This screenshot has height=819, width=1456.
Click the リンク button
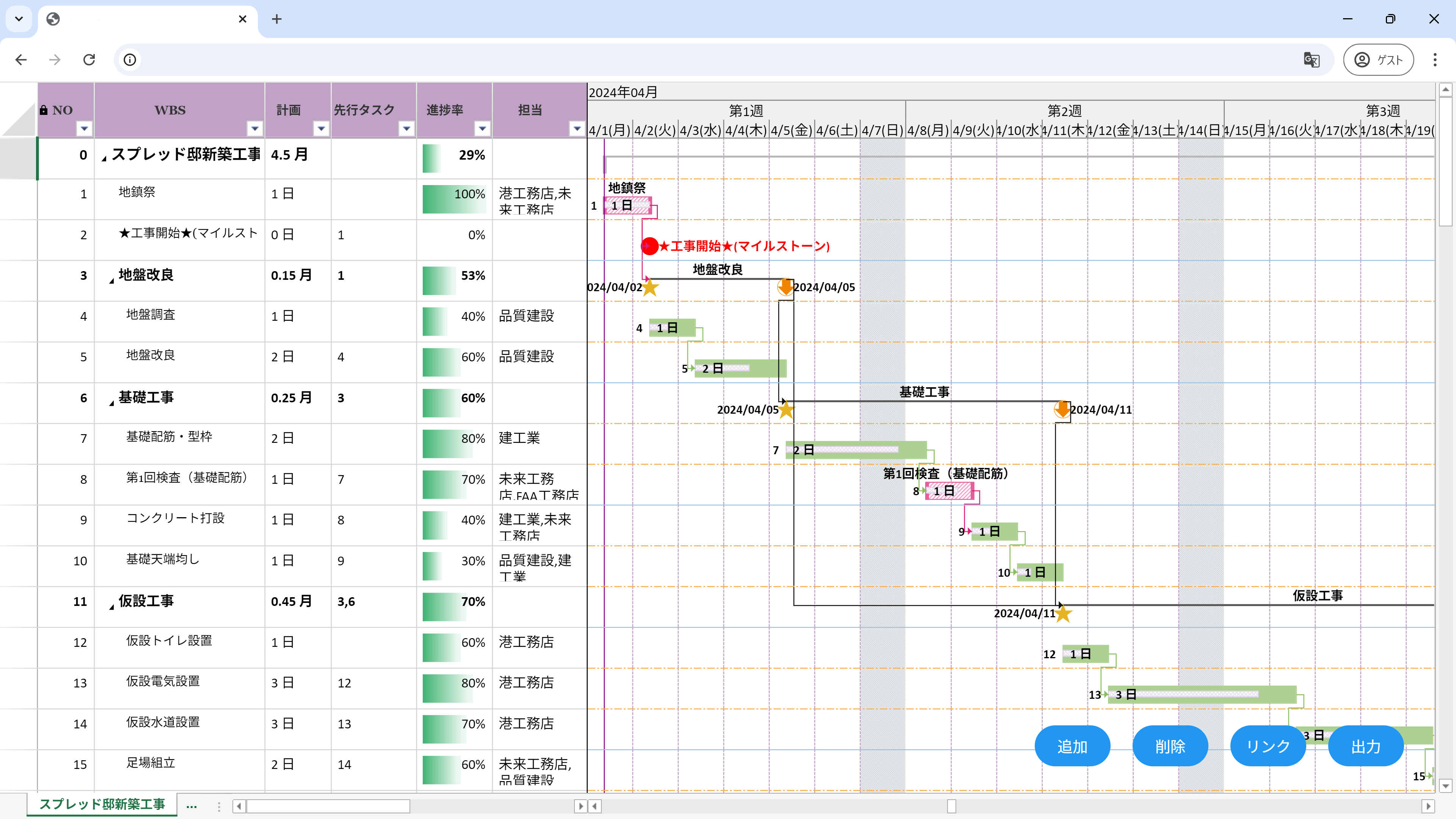click(x=1268, y=746)
